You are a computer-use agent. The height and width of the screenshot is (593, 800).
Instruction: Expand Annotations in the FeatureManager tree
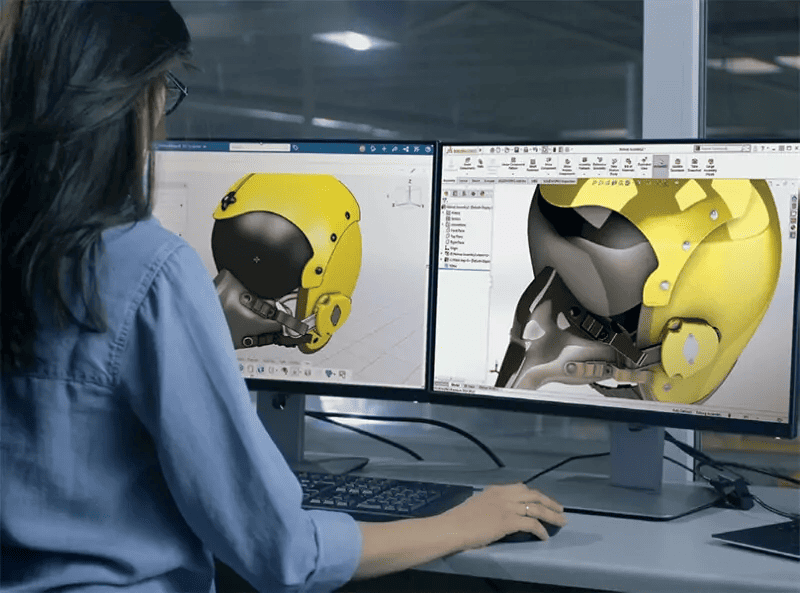442,224
